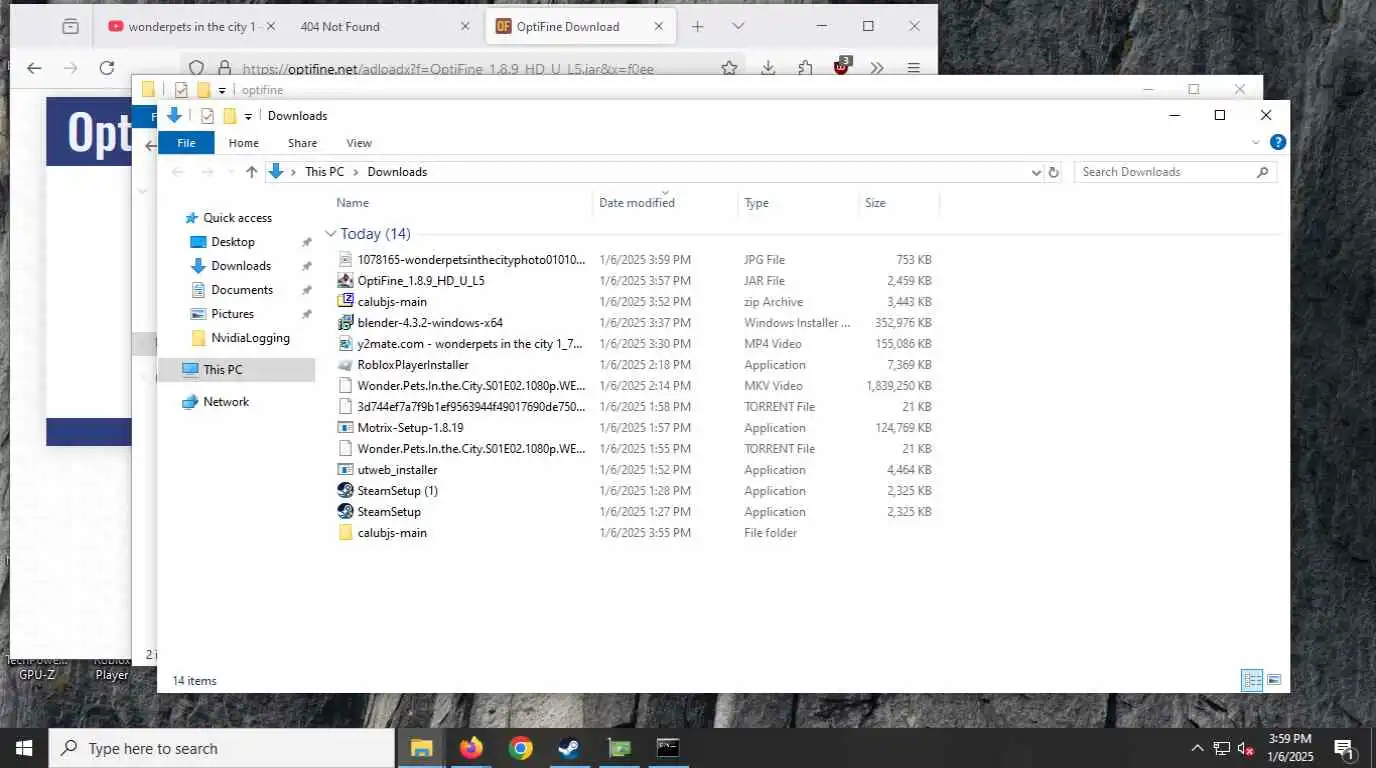
Task: Open the notification center on the taskbar
Action: pos(1344,748)
